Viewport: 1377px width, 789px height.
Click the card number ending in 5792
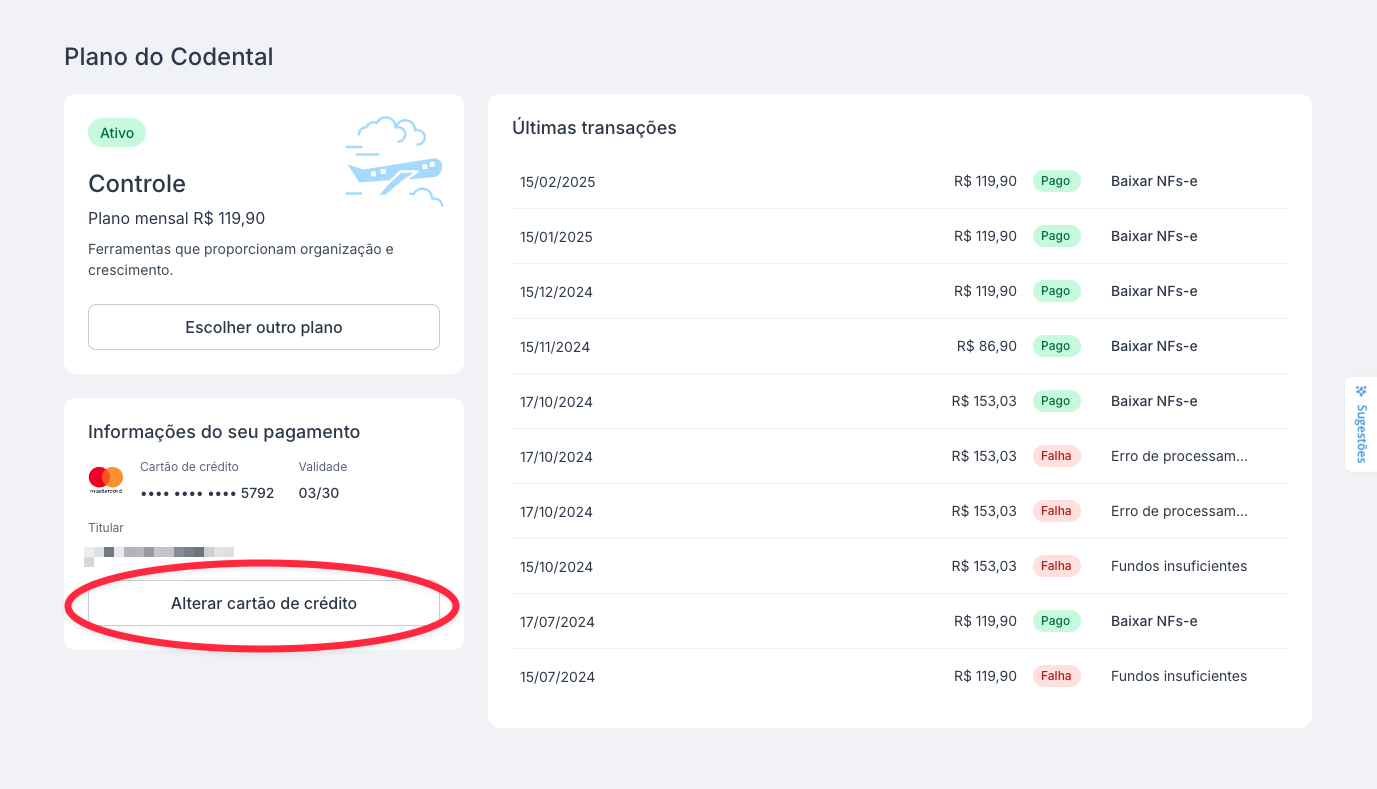[x=207, y=493]
